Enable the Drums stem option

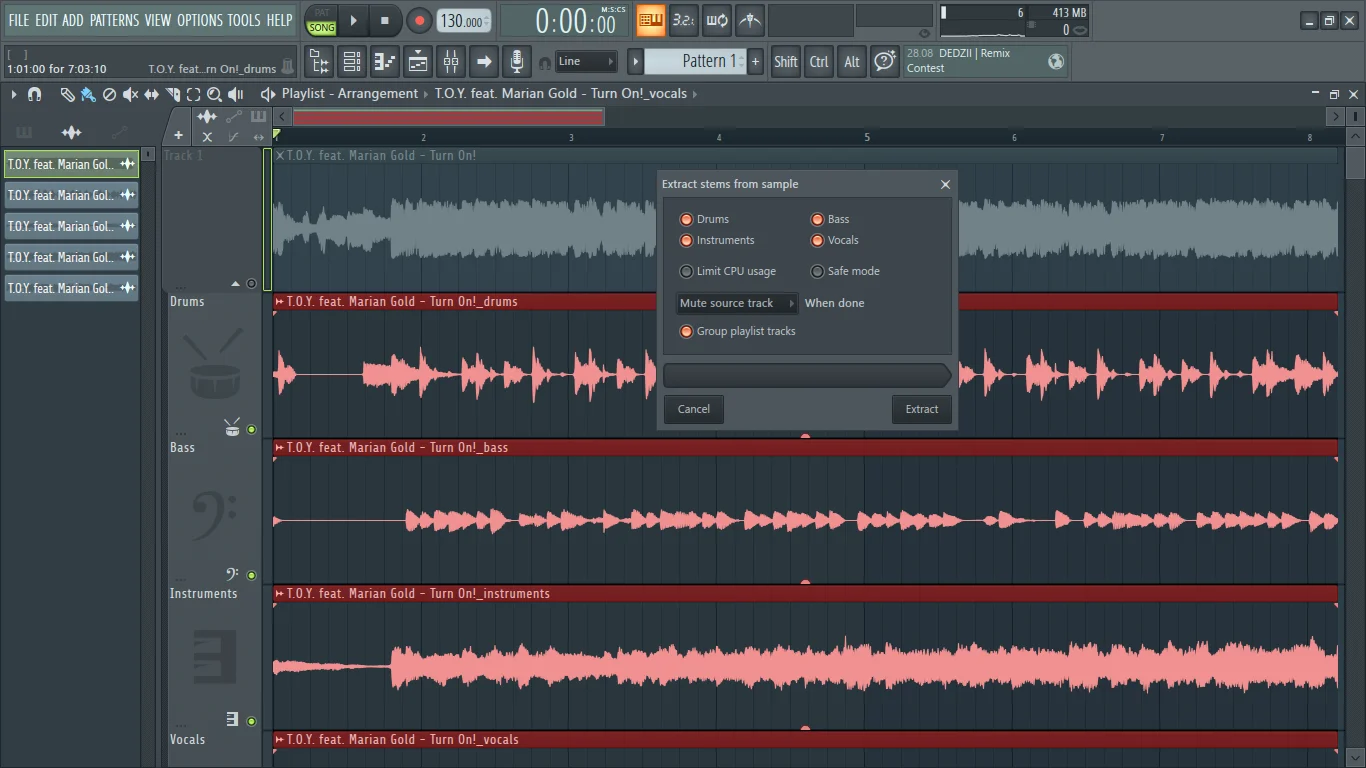point(686,219)
